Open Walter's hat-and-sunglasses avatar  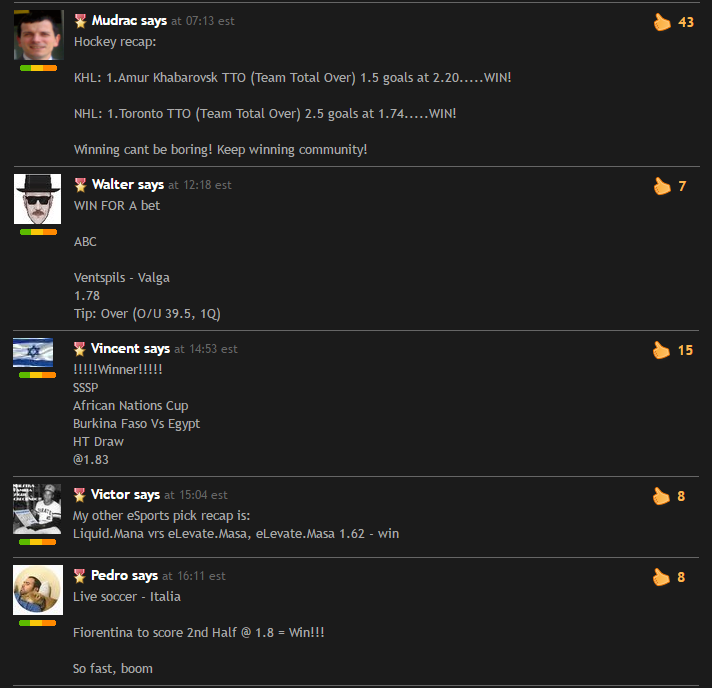coord(37,199)
